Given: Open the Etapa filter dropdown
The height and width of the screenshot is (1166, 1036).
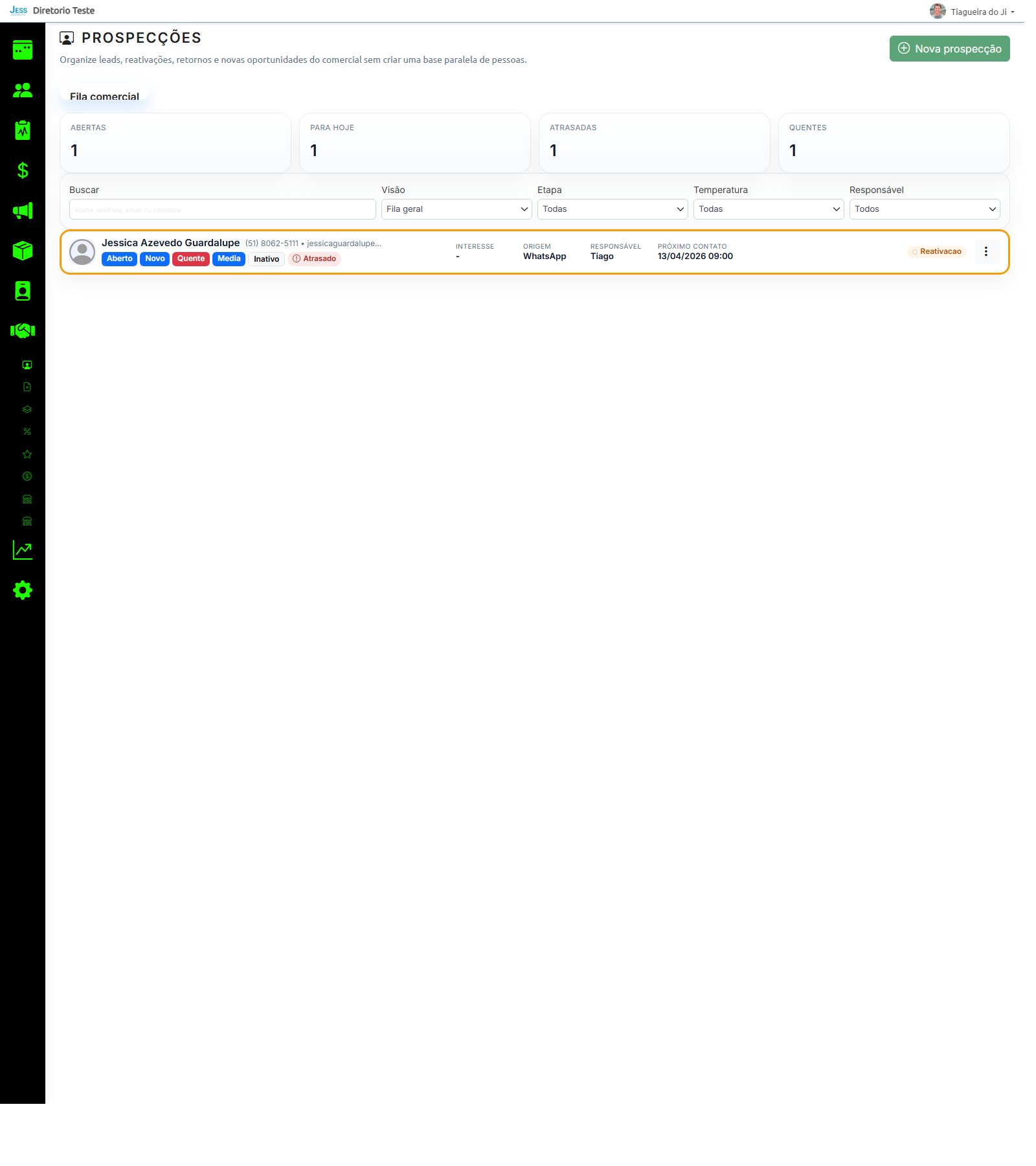Looking at the screenshot, I should 612,209.
